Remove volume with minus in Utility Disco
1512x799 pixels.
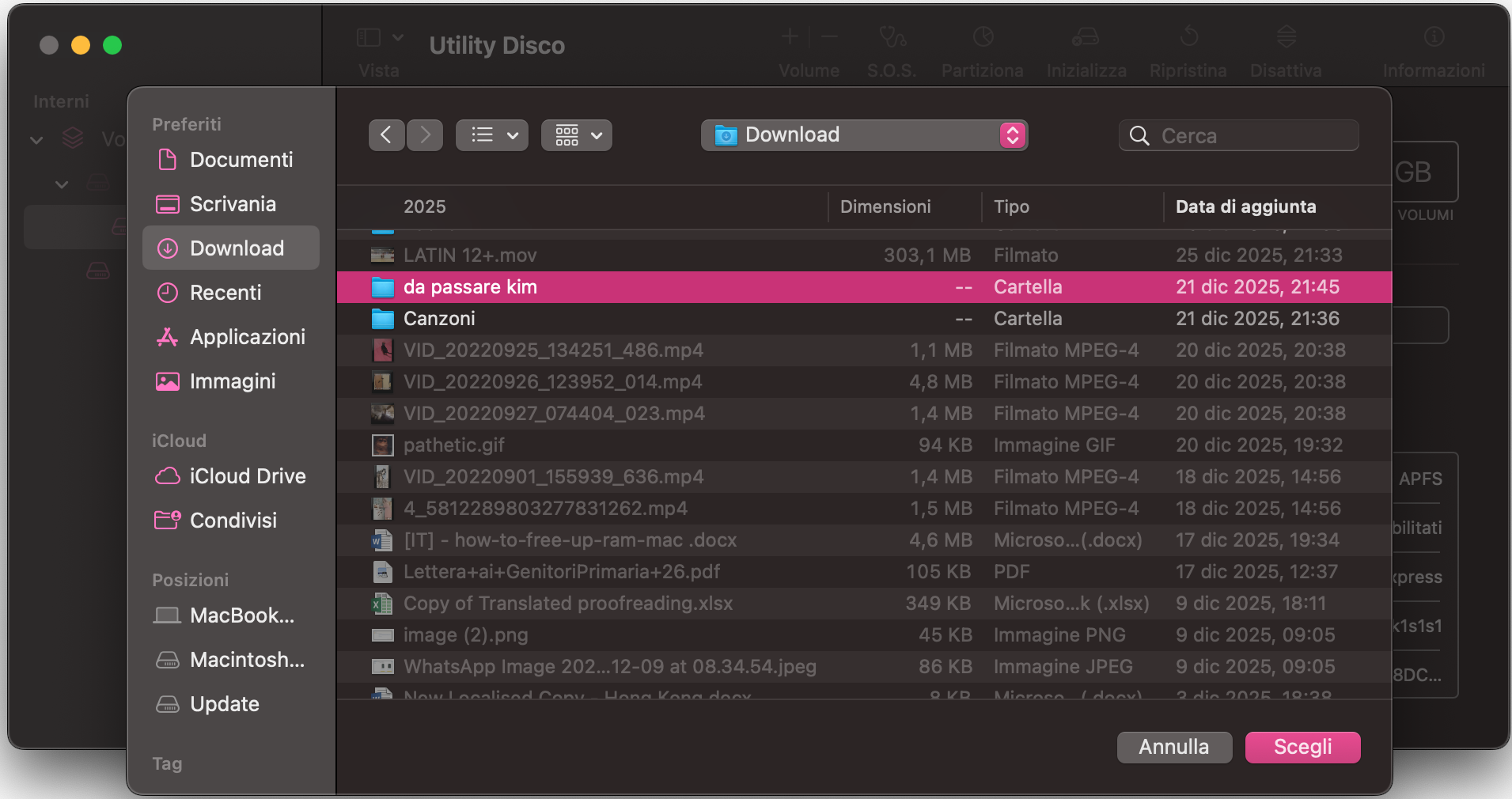coord(829,36)
